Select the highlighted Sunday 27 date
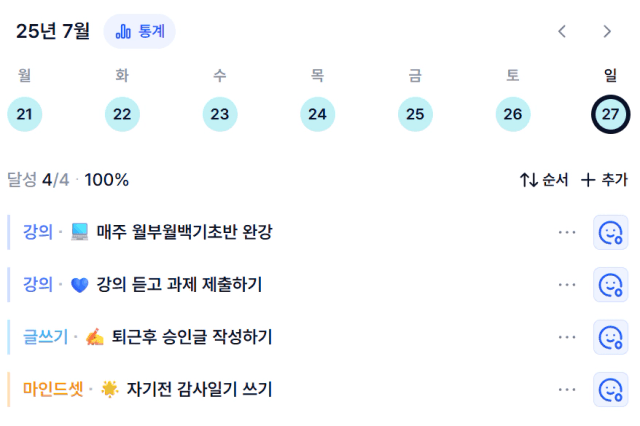The image size is (640, 426). pyautogui.click(x=610, y=114)
